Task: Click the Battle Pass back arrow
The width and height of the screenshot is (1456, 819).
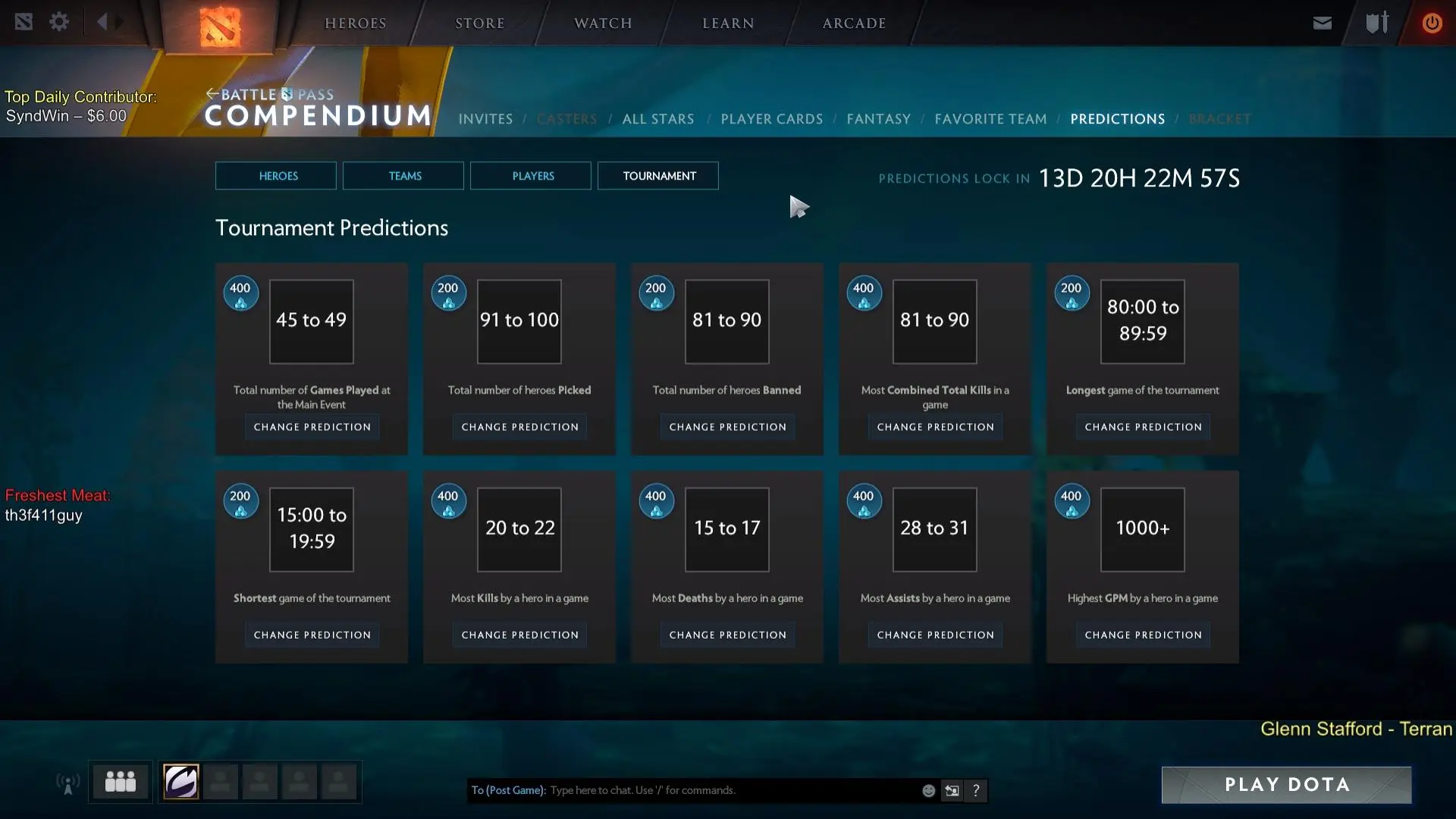Action: pos(212,94)
